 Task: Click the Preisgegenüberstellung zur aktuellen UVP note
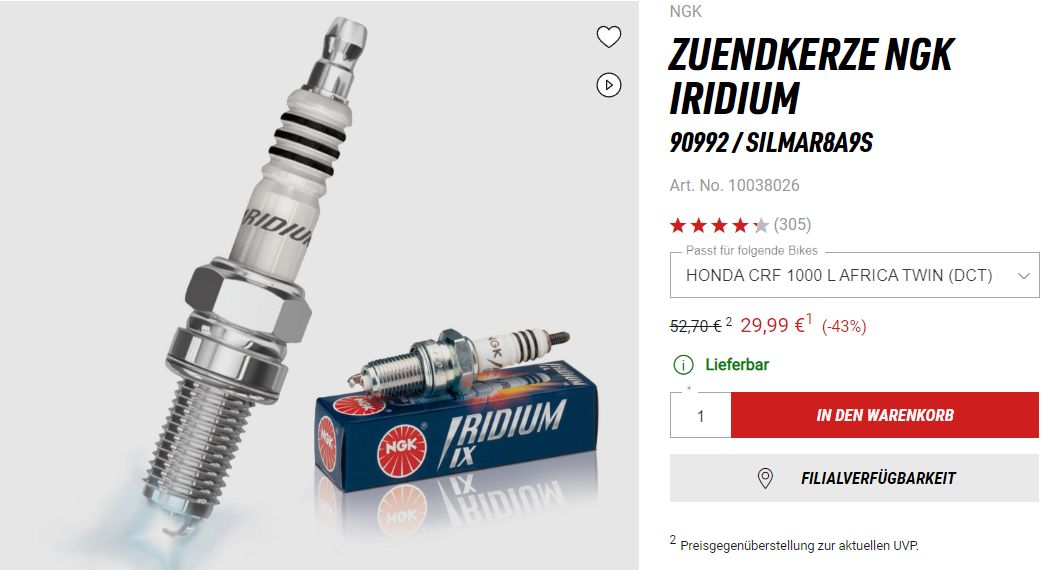pos(799,545)
